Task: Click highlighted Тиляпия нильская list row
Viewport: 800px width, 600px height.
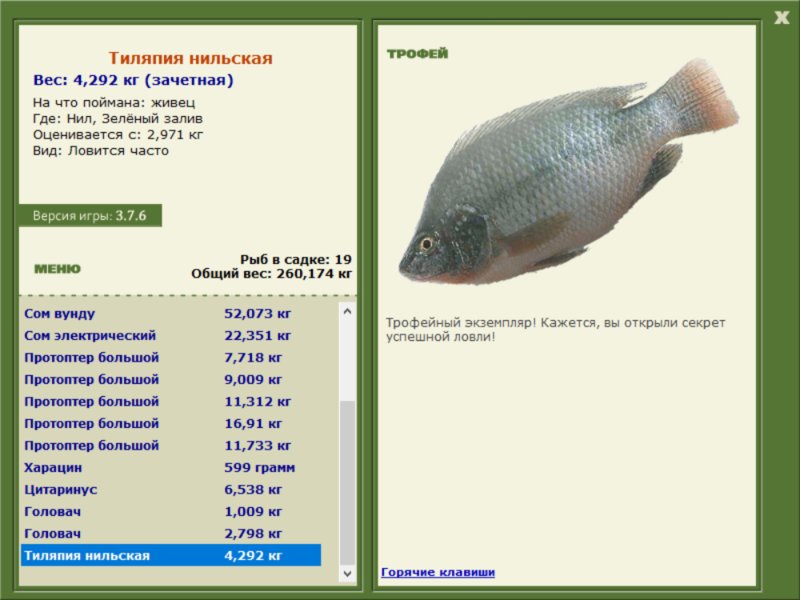Action: click(171, 555)
